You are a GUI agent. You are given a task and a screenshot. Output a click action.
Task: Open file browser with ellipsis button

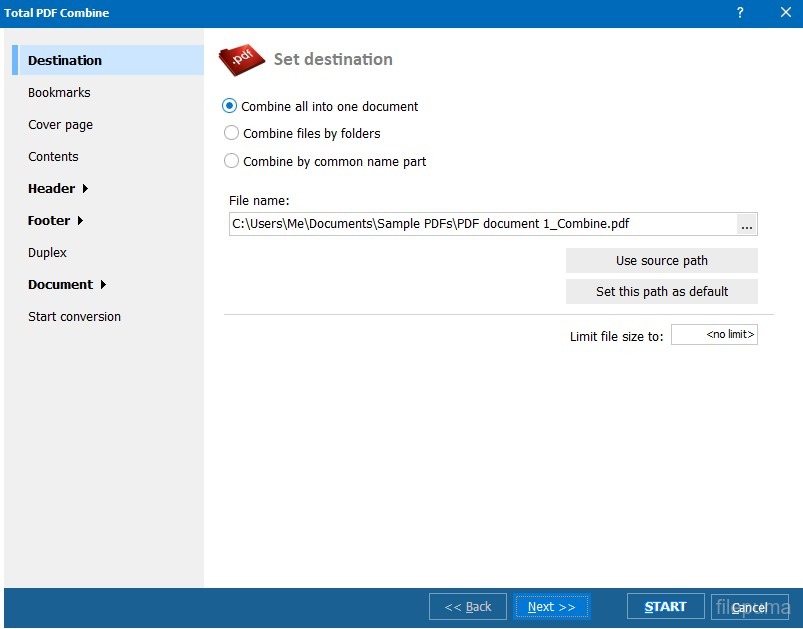746,225
